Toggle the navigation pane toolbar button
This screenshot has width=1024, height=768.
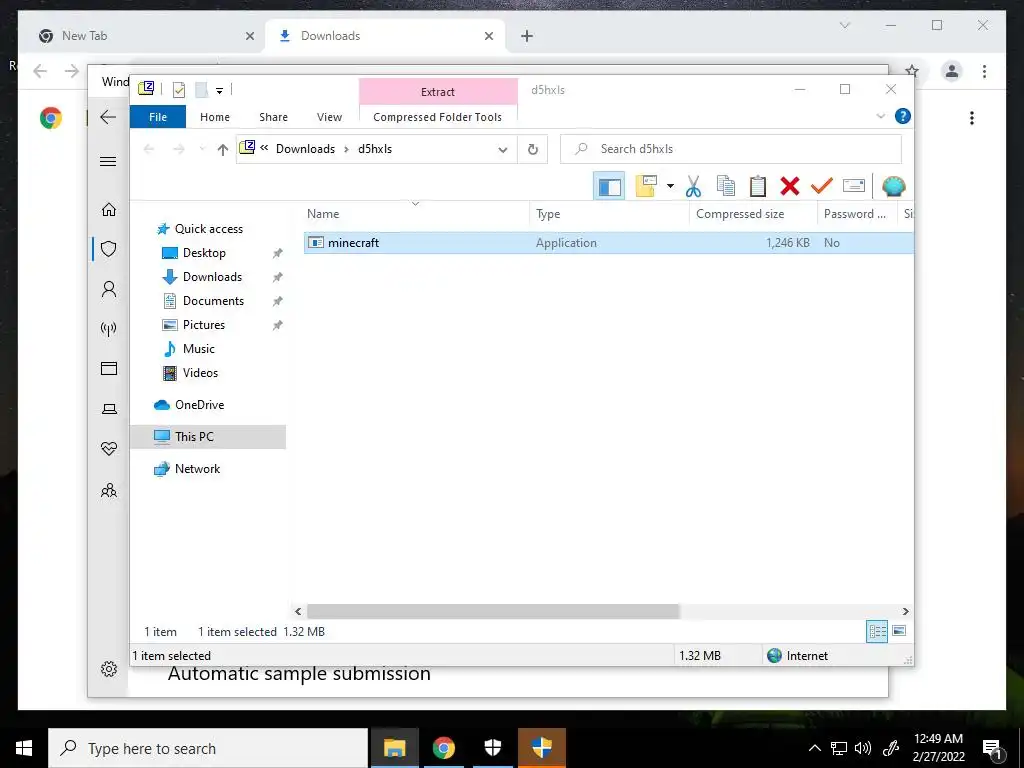[x=609, y=187]
